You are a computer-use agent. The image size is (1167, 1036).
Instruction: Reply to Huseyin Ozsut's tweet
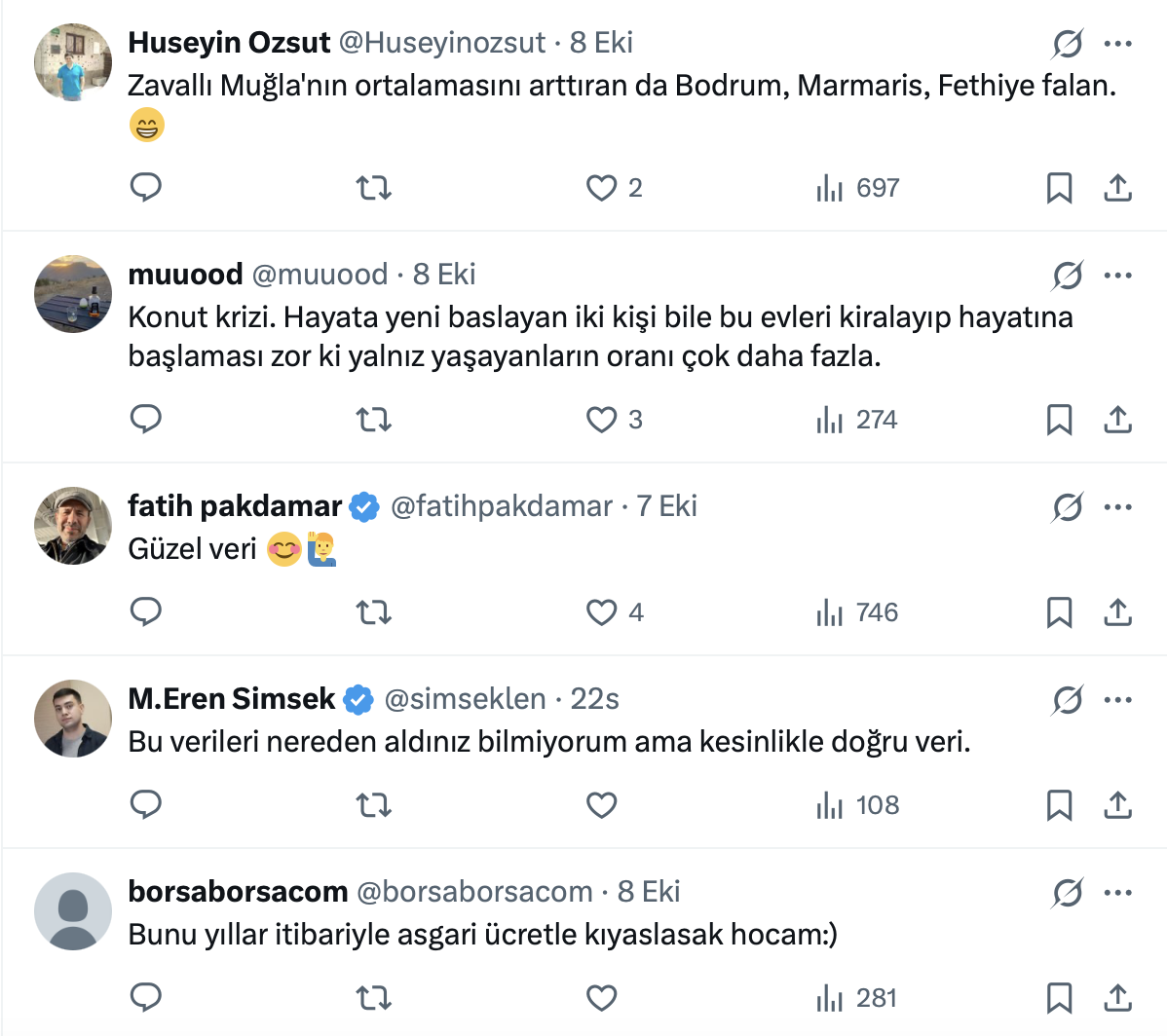146,187
